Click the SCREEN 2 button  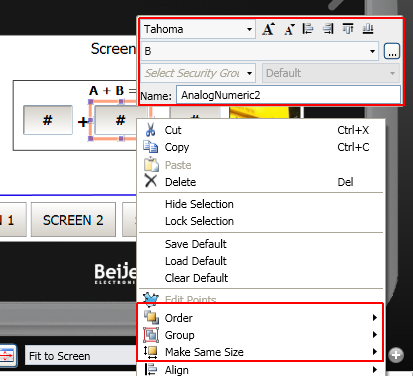coord(73,220)
